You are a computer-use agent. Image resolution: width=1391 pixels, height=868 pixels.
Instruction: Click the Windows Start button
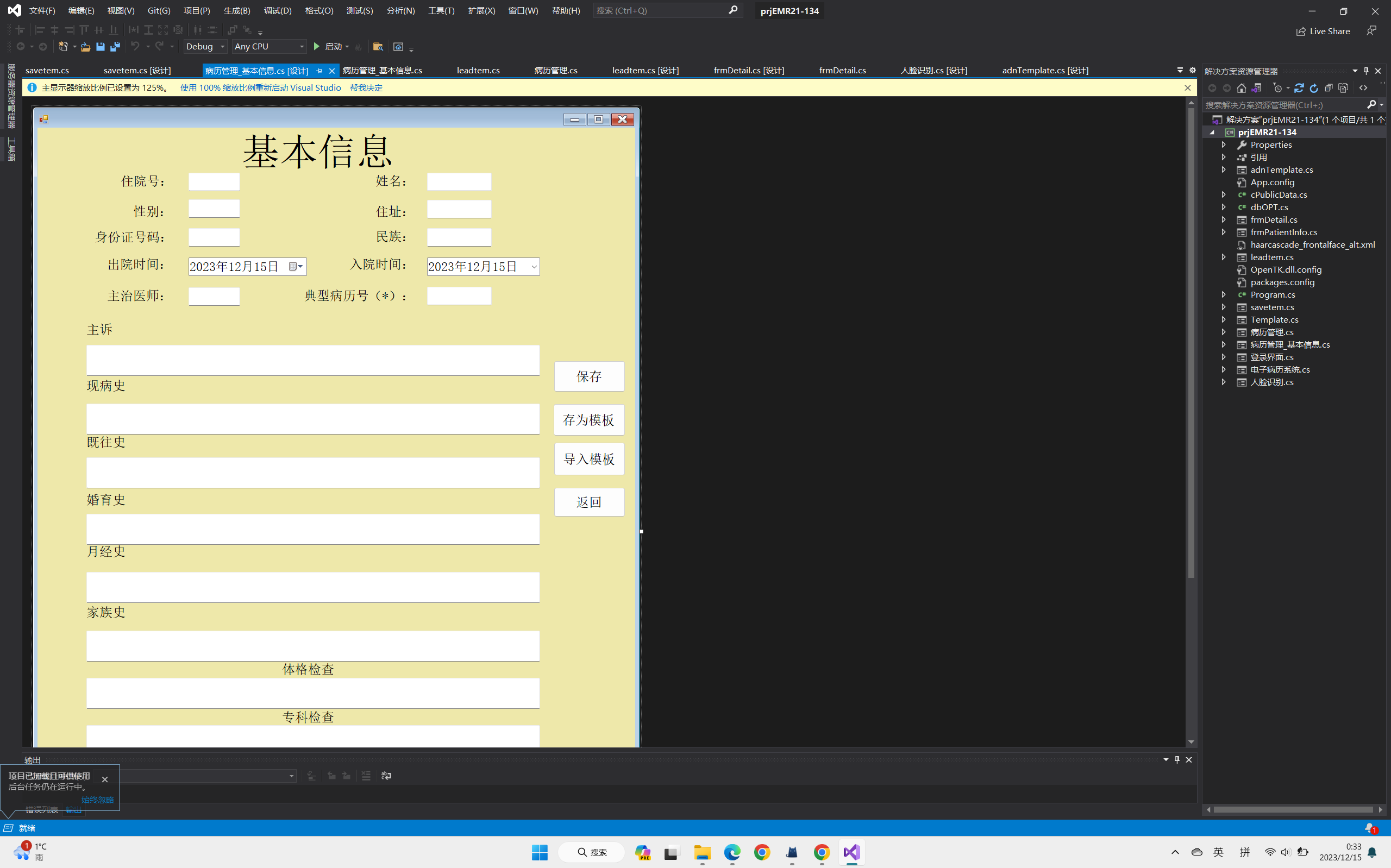point(540,852)
